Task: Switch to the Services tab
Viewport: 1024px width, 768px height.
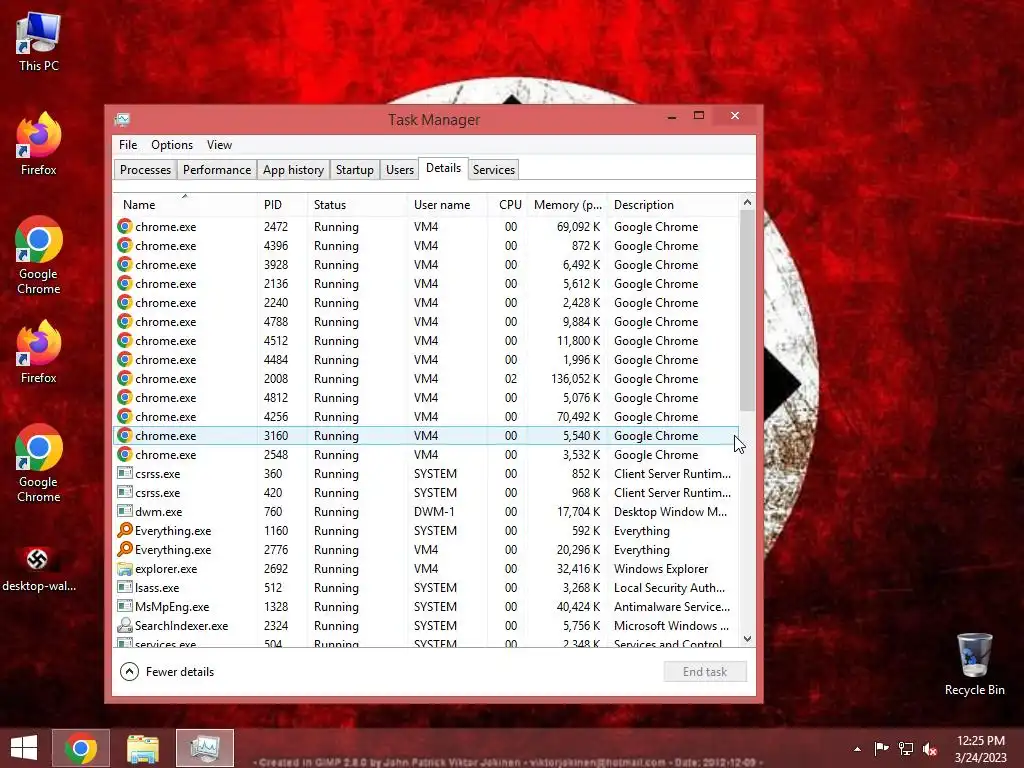Action: (x=494, y=170)
